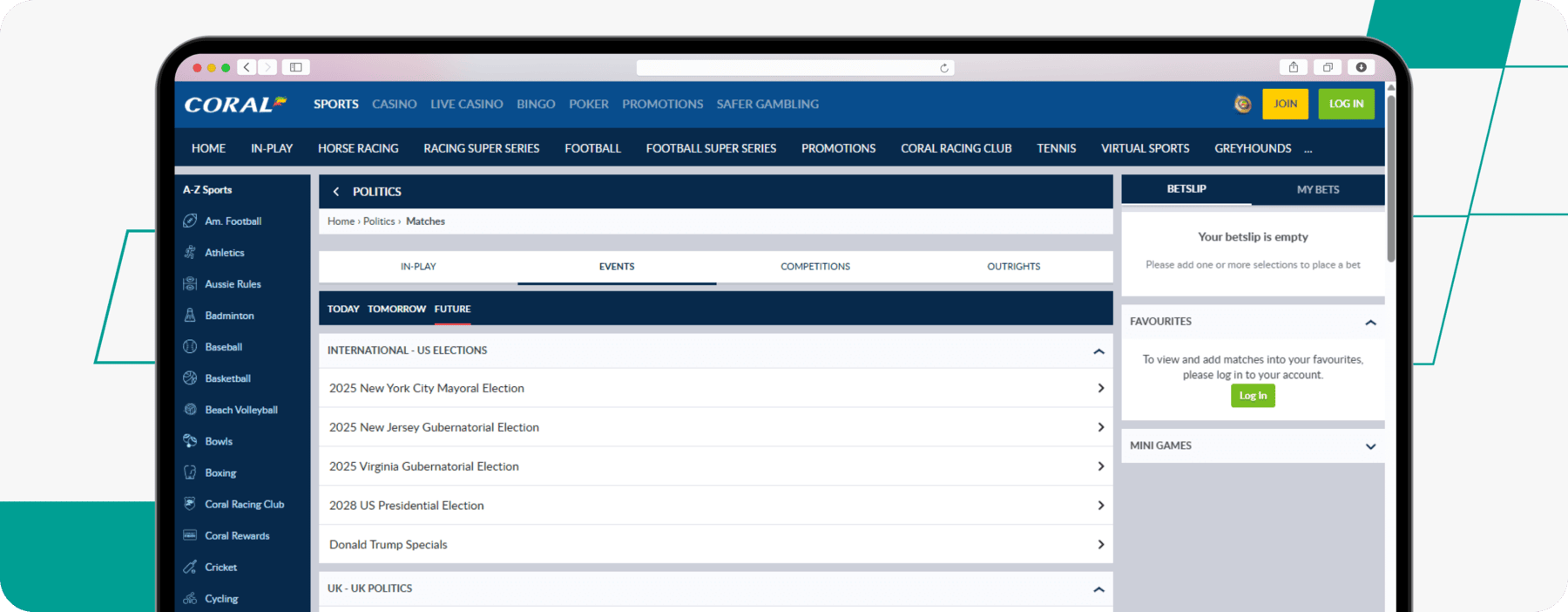This screenshot has height=612, width=1568.
Task: Choose the Aussie Rules icon
Action: [190, 284]
